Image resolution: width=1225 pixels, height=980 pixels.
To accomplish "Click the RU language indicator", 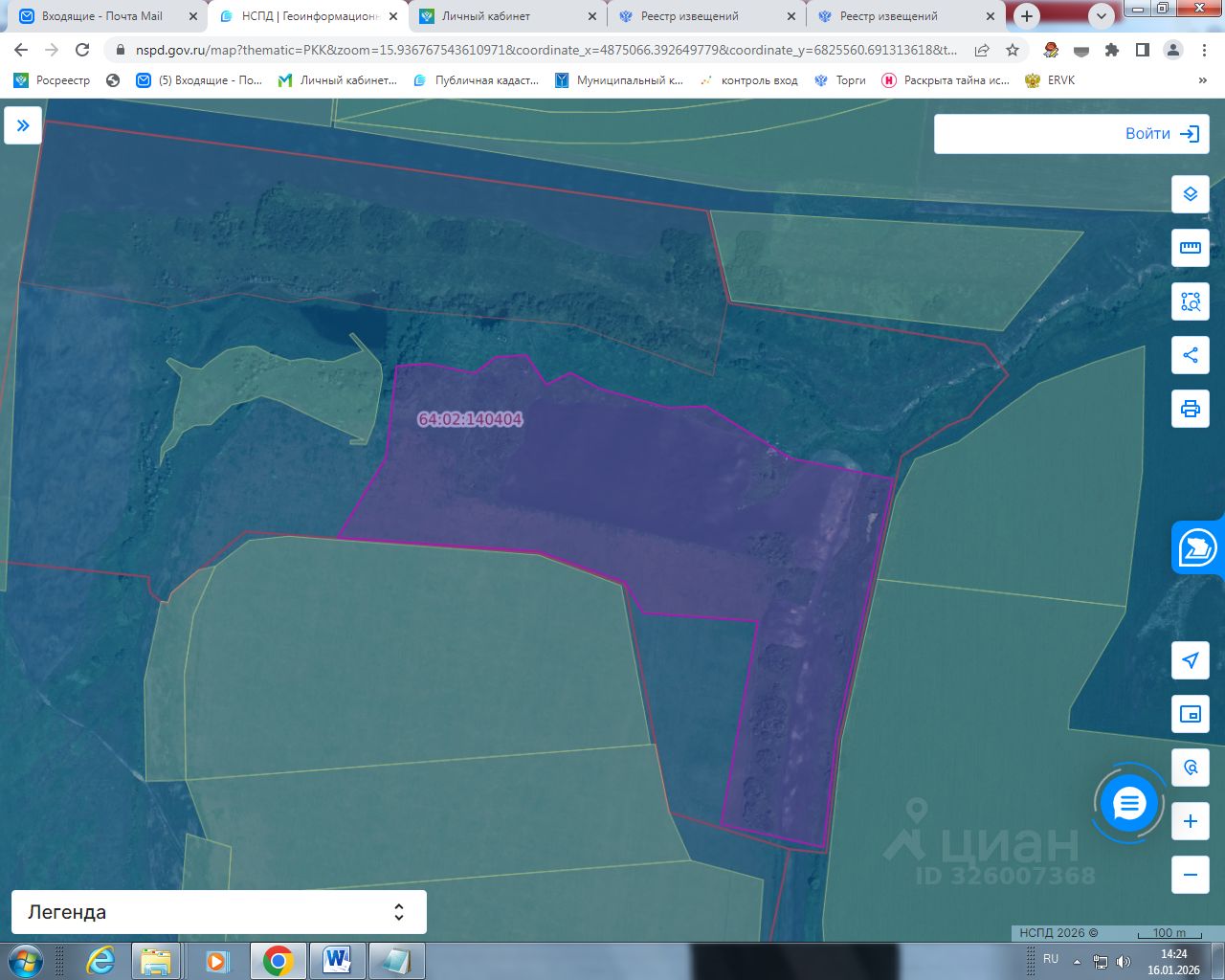I will [x=1051, y=959].
